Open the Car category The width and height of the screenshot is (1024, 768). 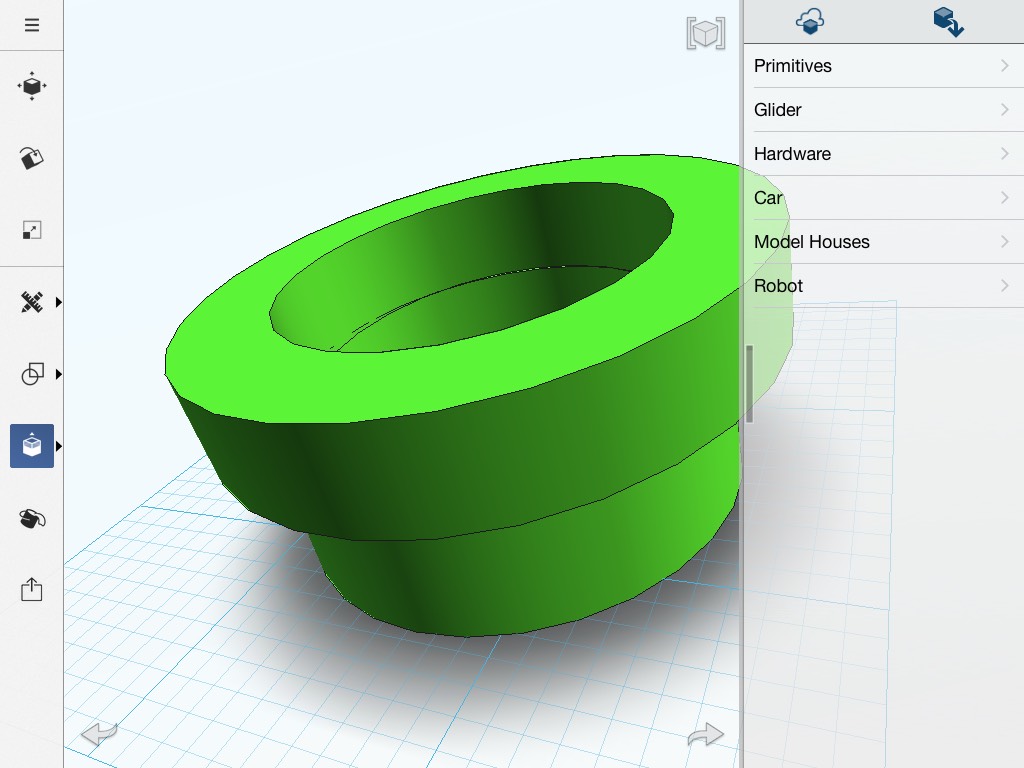tap(884, 198)
